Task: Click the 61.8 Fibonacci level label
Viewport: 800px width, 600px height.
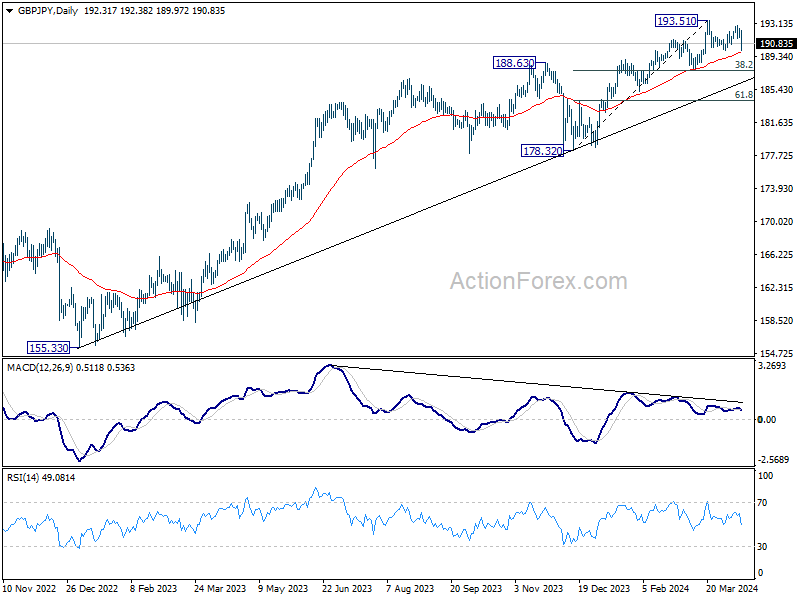Action: (x=743, y=95)
